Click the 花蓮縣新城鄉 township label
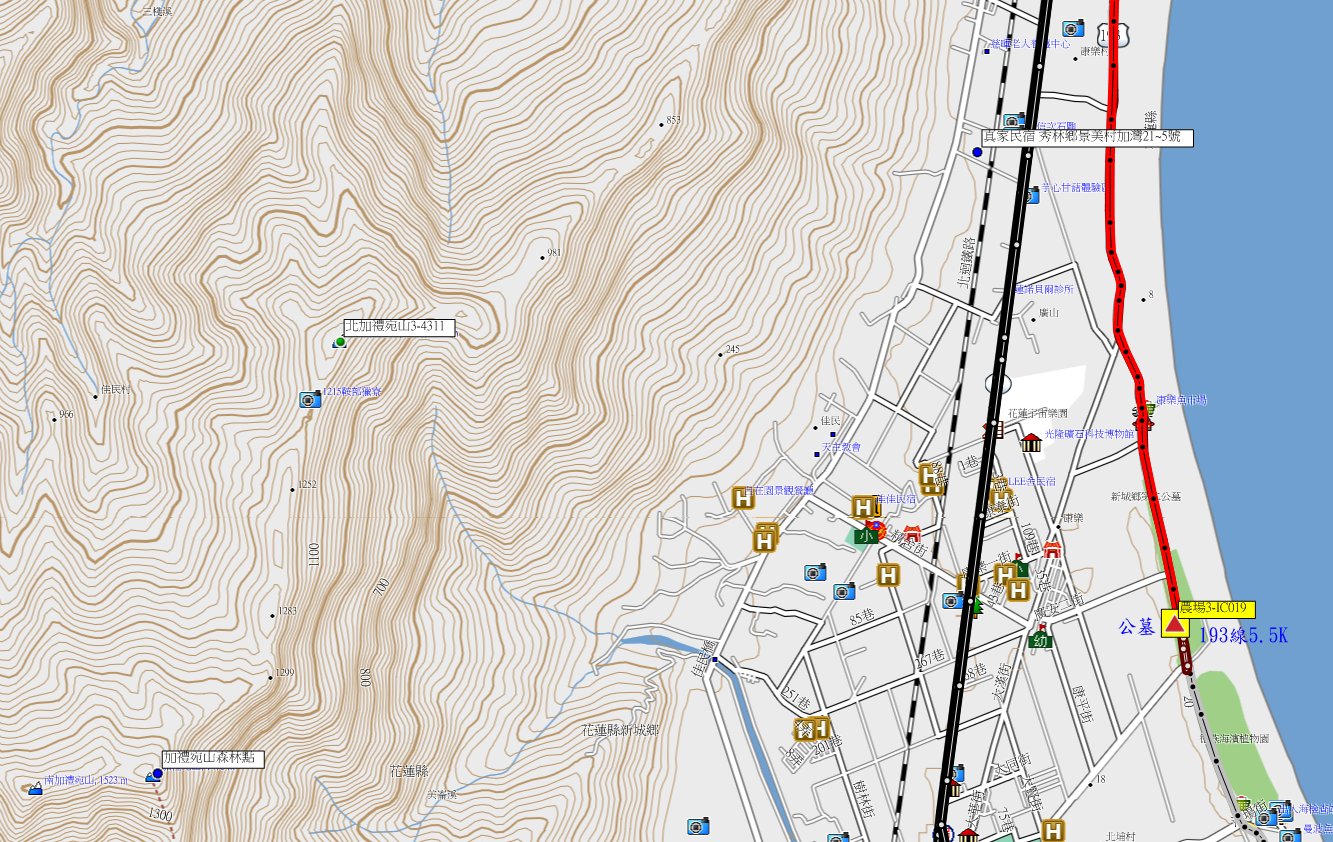Screen dimensions: 1333x842 [620, 731]
